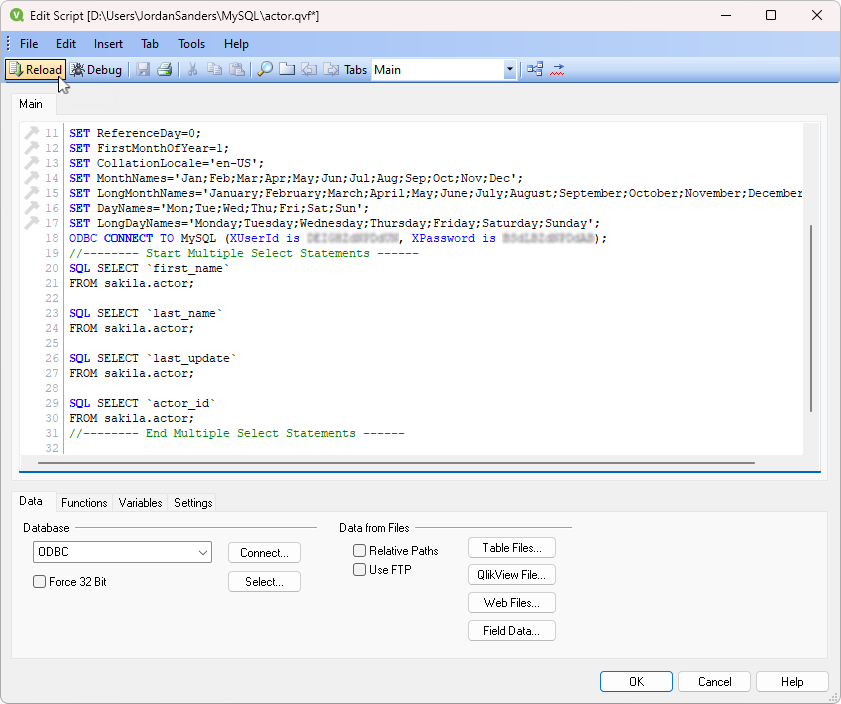Viewport: 841px width, 704px height.
Task: Enable the Use FTP option
Action: pyautogui.click(x=359, y=569)
